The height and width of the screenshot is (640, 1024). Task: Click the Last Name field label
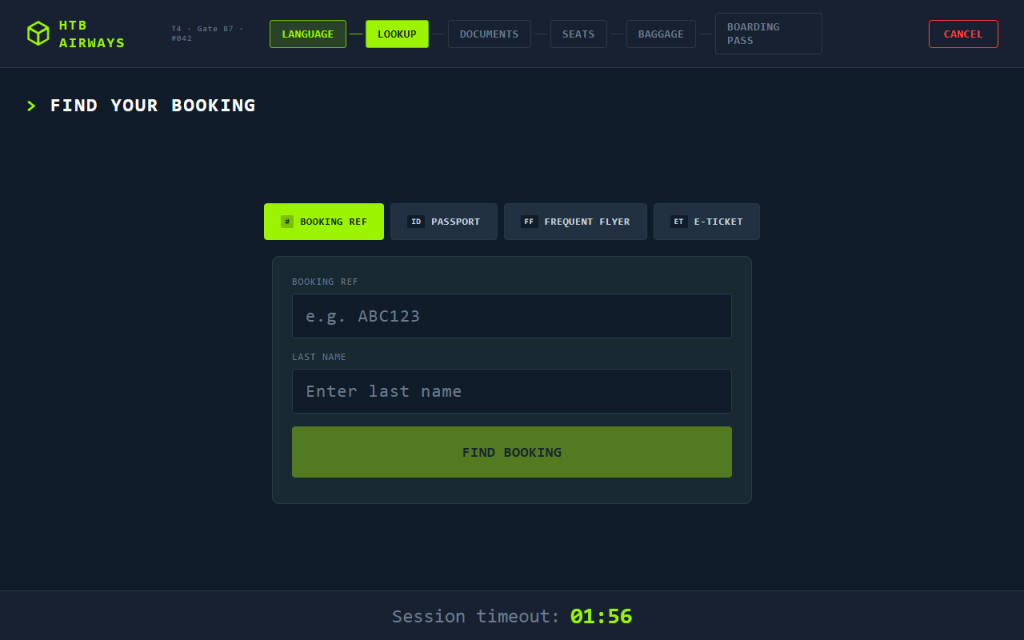pyautogui.click(x=319, y=357)
